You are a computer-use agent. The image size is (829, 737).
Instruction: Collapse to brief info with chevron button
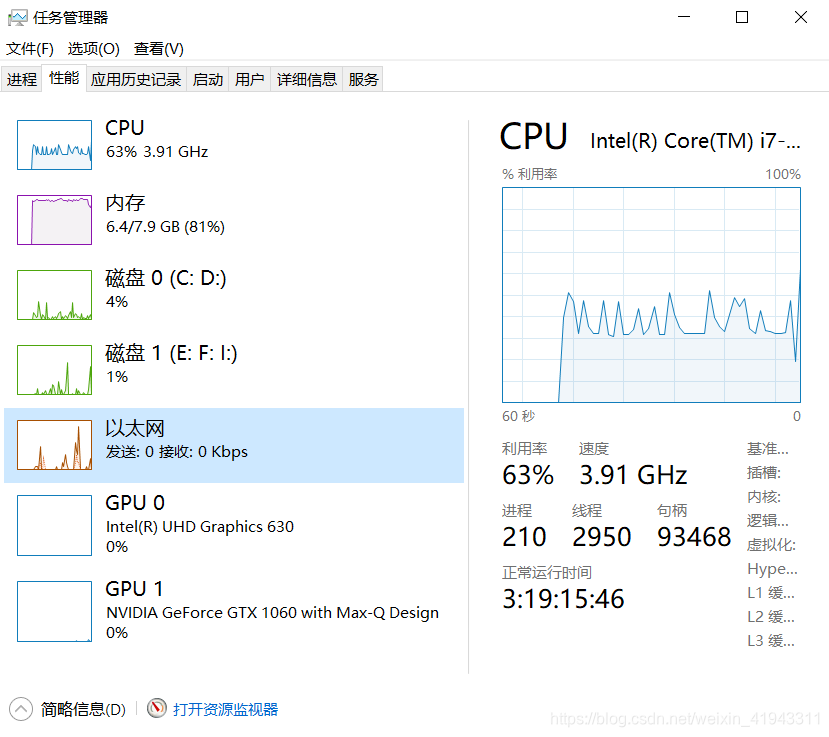pos(21,709)
